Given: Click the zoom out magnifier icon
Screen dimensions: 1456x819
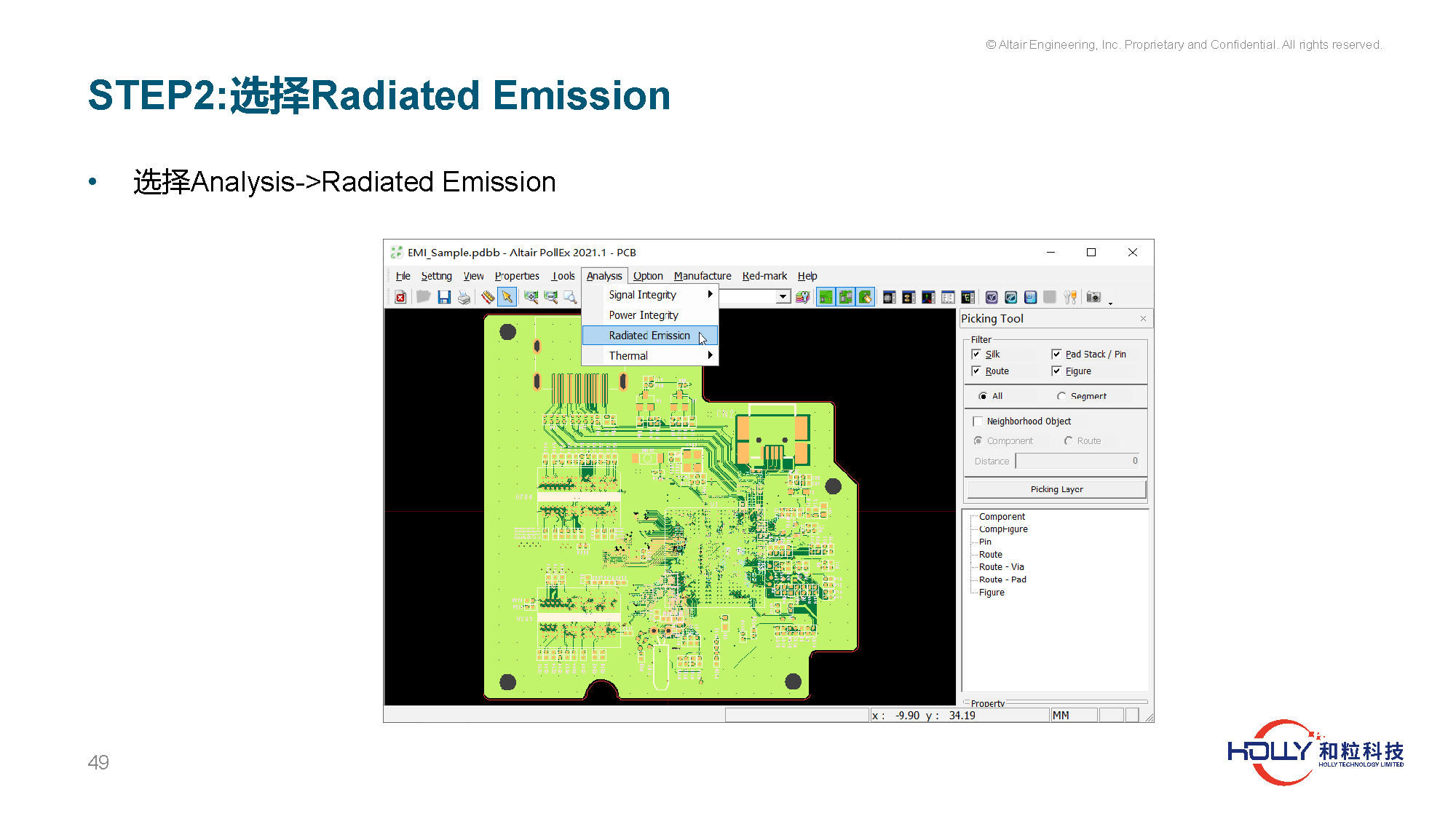Looking at the screenshot, I should (551, 297).
